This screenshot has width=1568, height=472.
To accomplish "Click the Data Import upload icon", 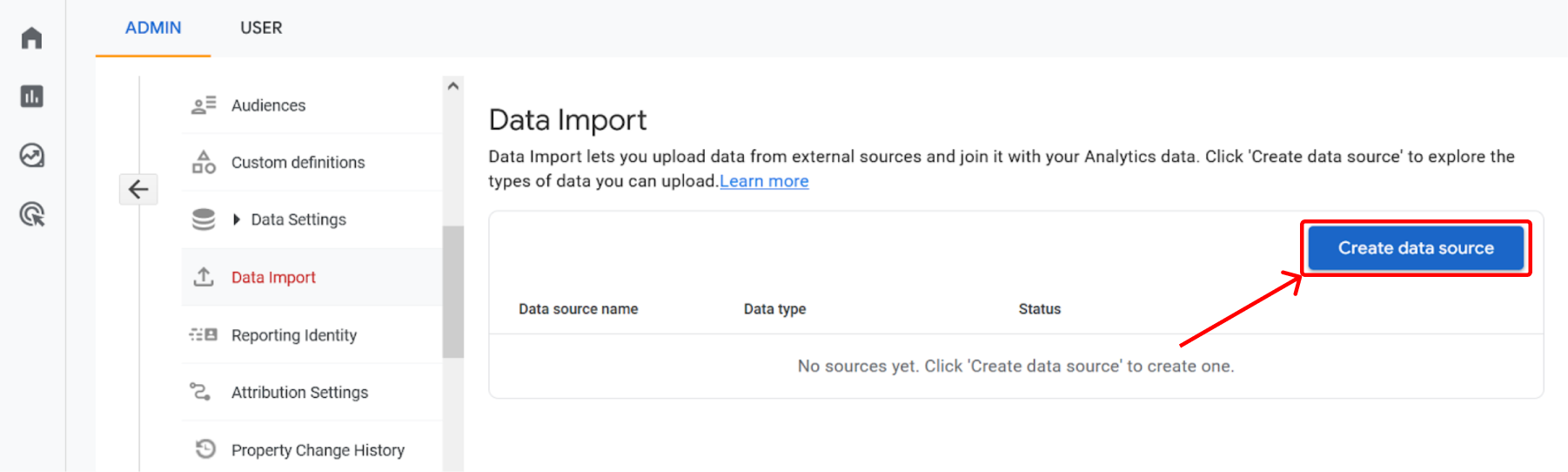I will [204, 277].
